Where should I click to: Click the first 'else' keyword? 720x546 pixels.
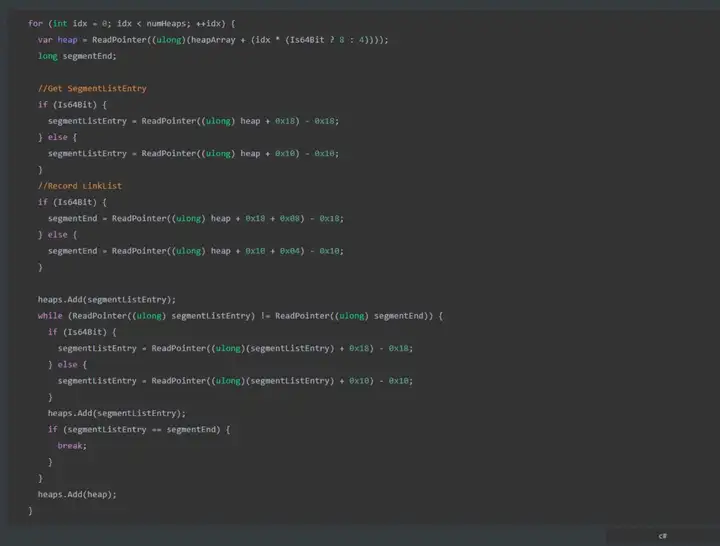click(57, 137)
